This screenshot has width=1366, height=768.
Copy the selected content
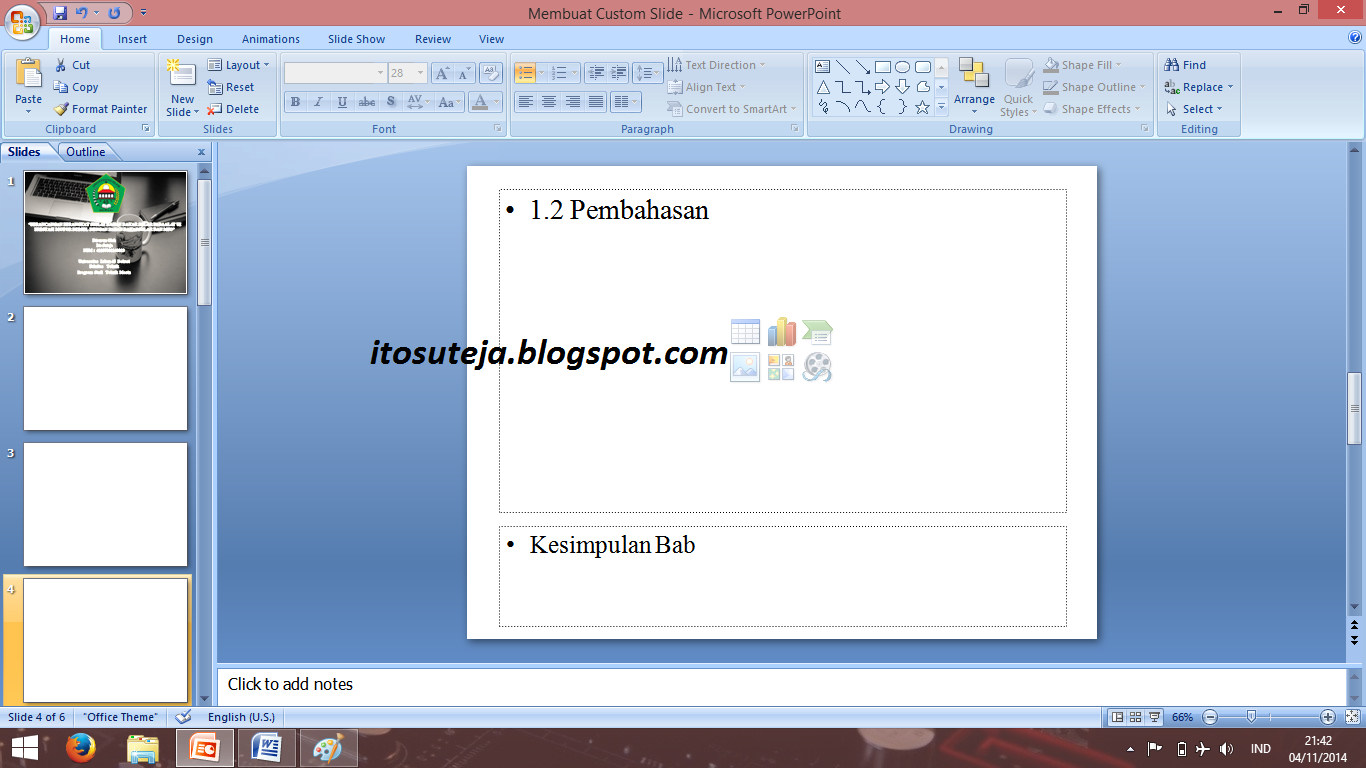[x=76, y=87]
